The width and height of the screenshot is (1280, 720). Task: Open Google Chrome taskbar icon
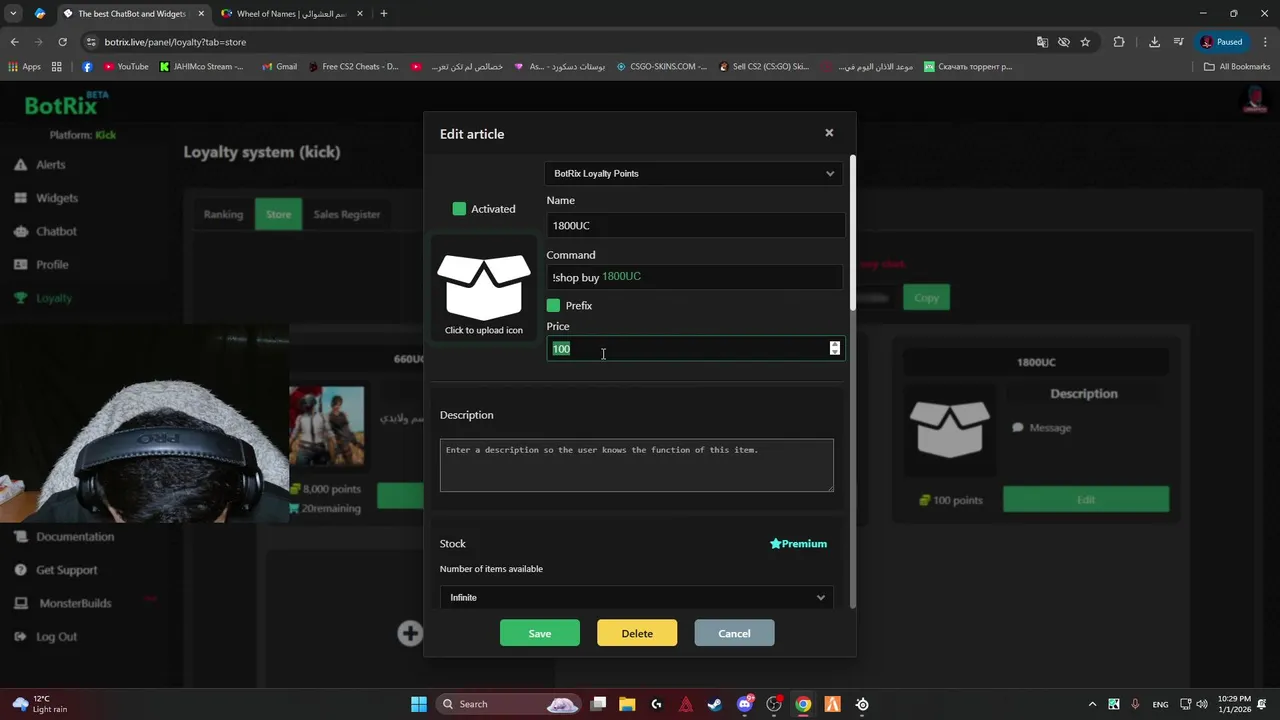click(x=803, y=704)
